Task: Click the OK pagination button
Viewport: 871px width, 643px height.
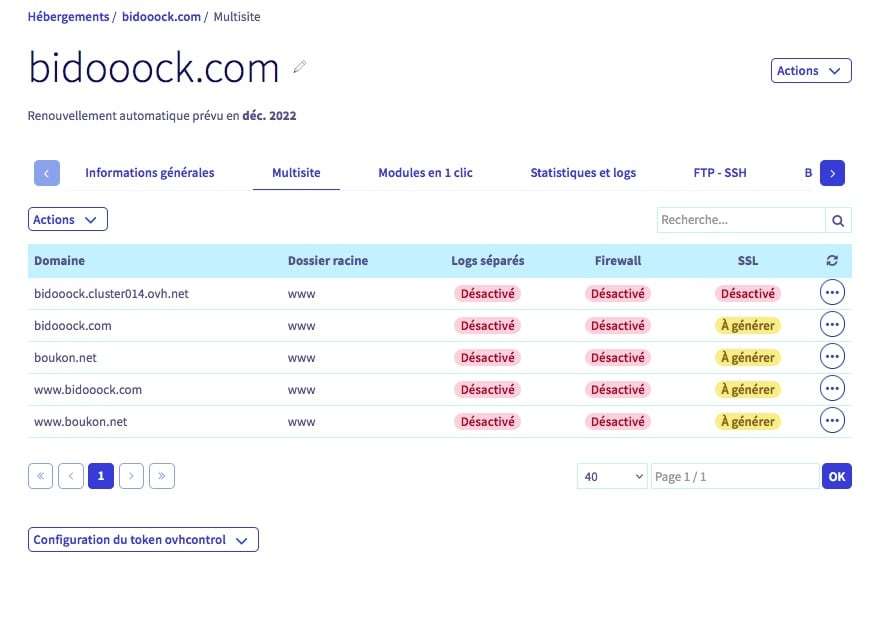Action: 837,476
